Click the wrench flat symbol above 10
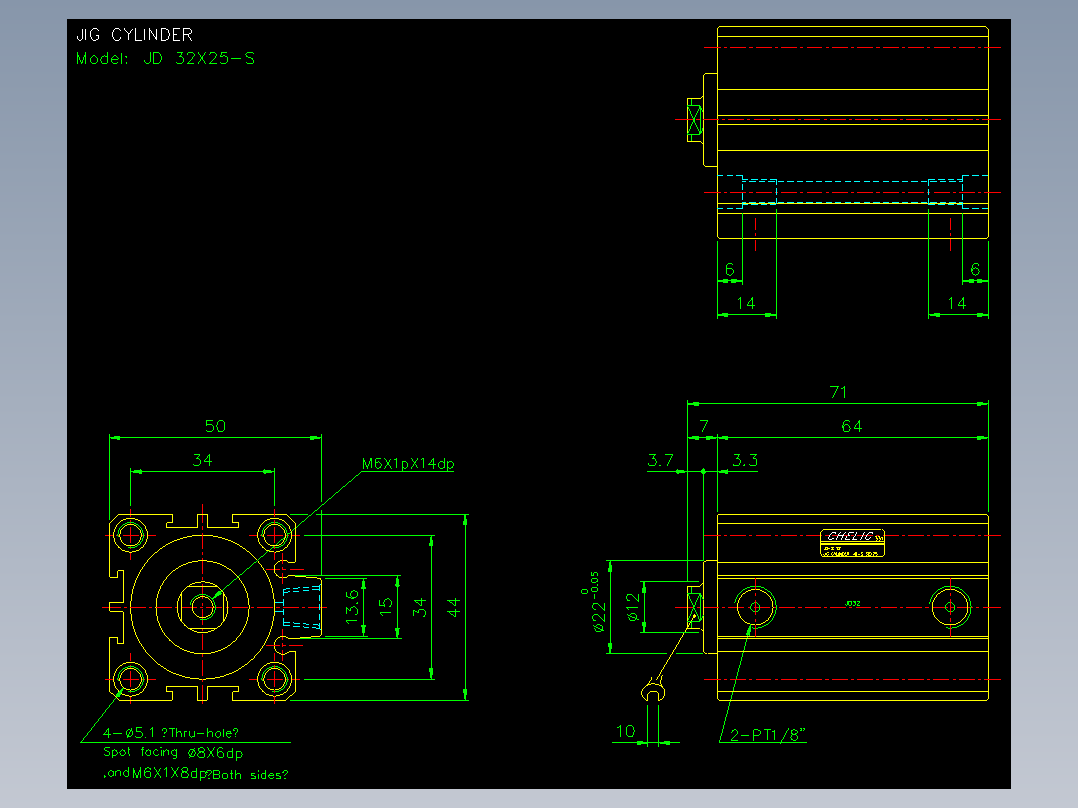The image size is (1078, 808). pyautogui.click(x=653, y=690)
